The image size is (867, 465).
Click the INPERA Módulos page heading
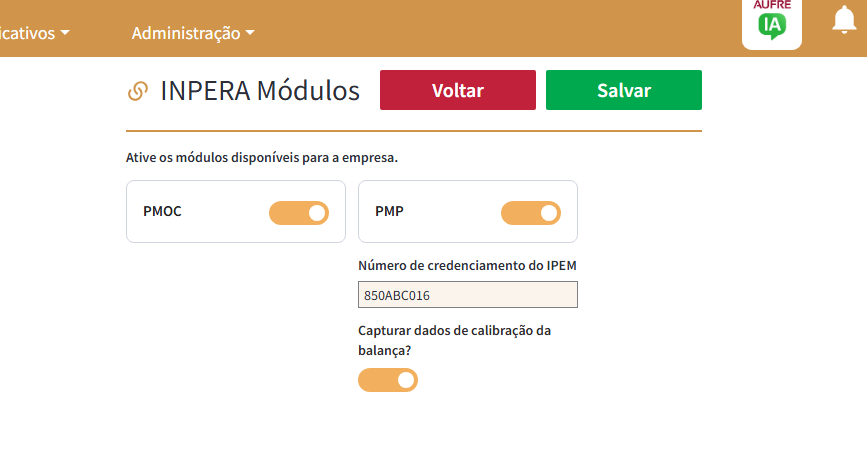coord(260,91)
